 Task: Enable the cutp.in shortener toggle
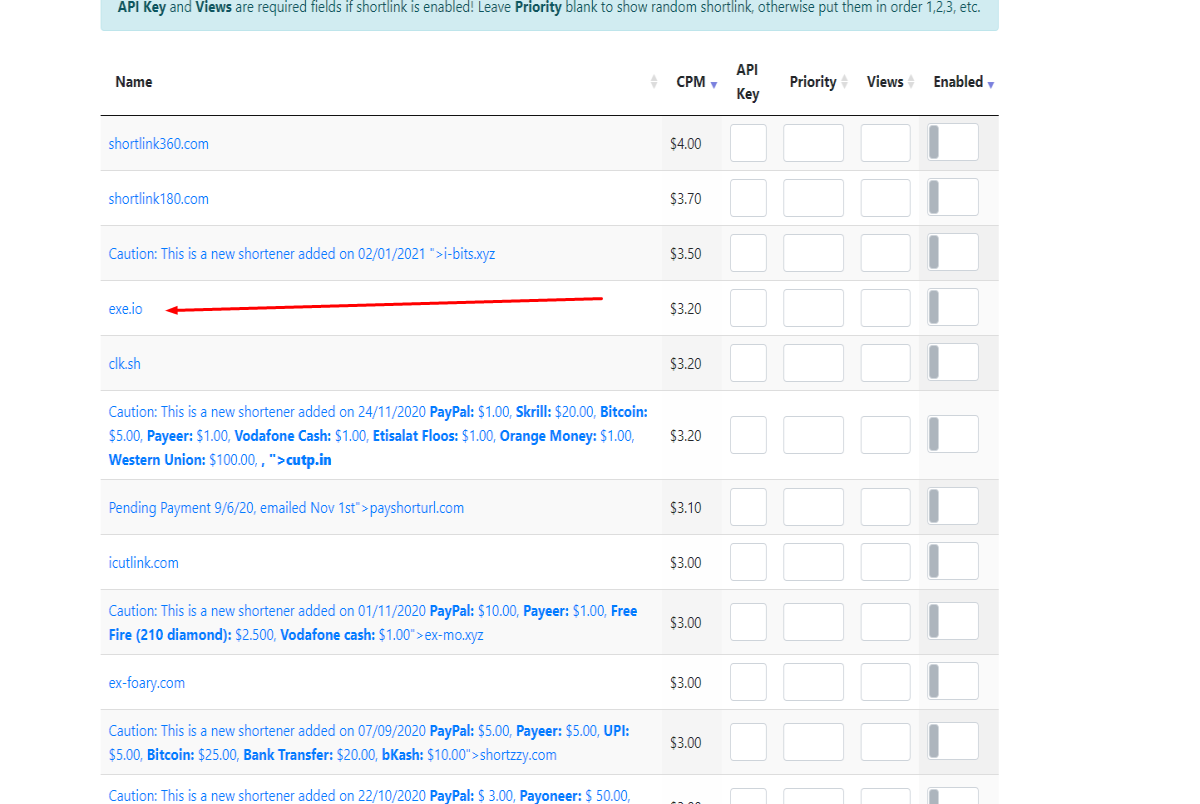(953, 435)
